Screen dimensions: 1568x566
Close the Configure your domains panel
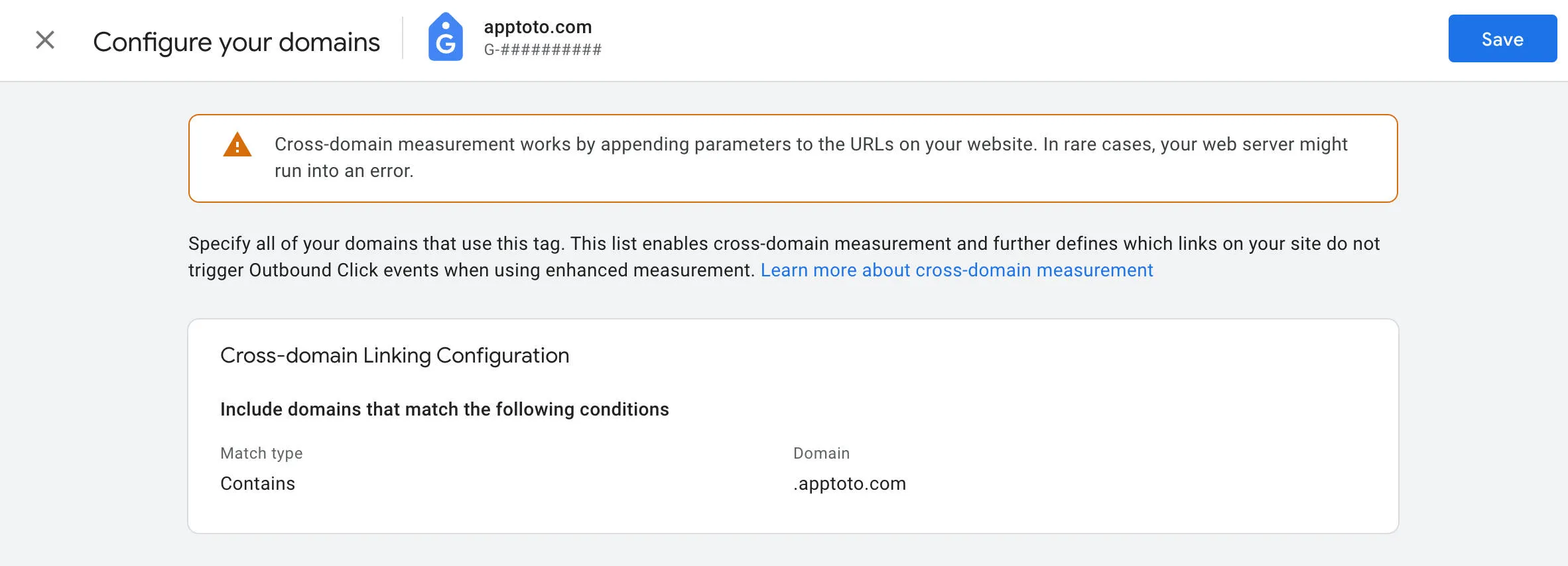[x=44, y=40]
